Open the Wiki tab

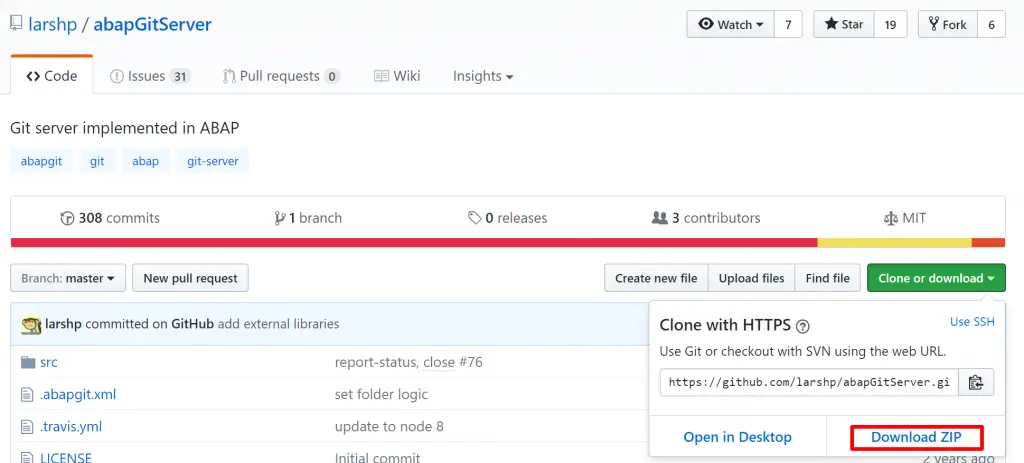coord(396,76)
